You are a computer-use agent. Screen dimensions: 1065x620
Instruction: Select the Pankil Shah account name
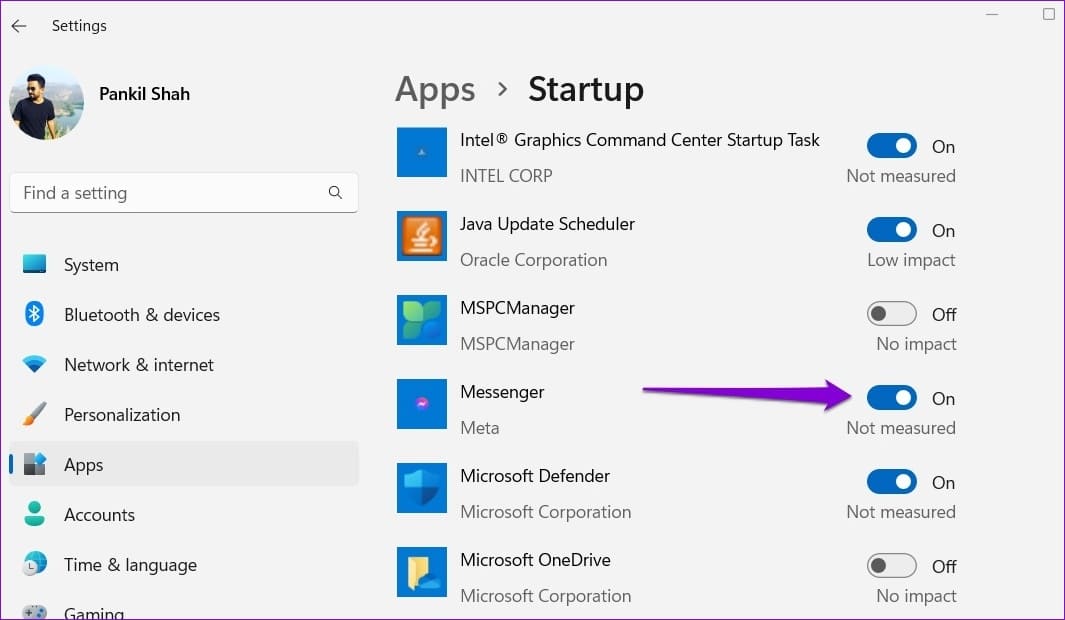tap(144, 94)
